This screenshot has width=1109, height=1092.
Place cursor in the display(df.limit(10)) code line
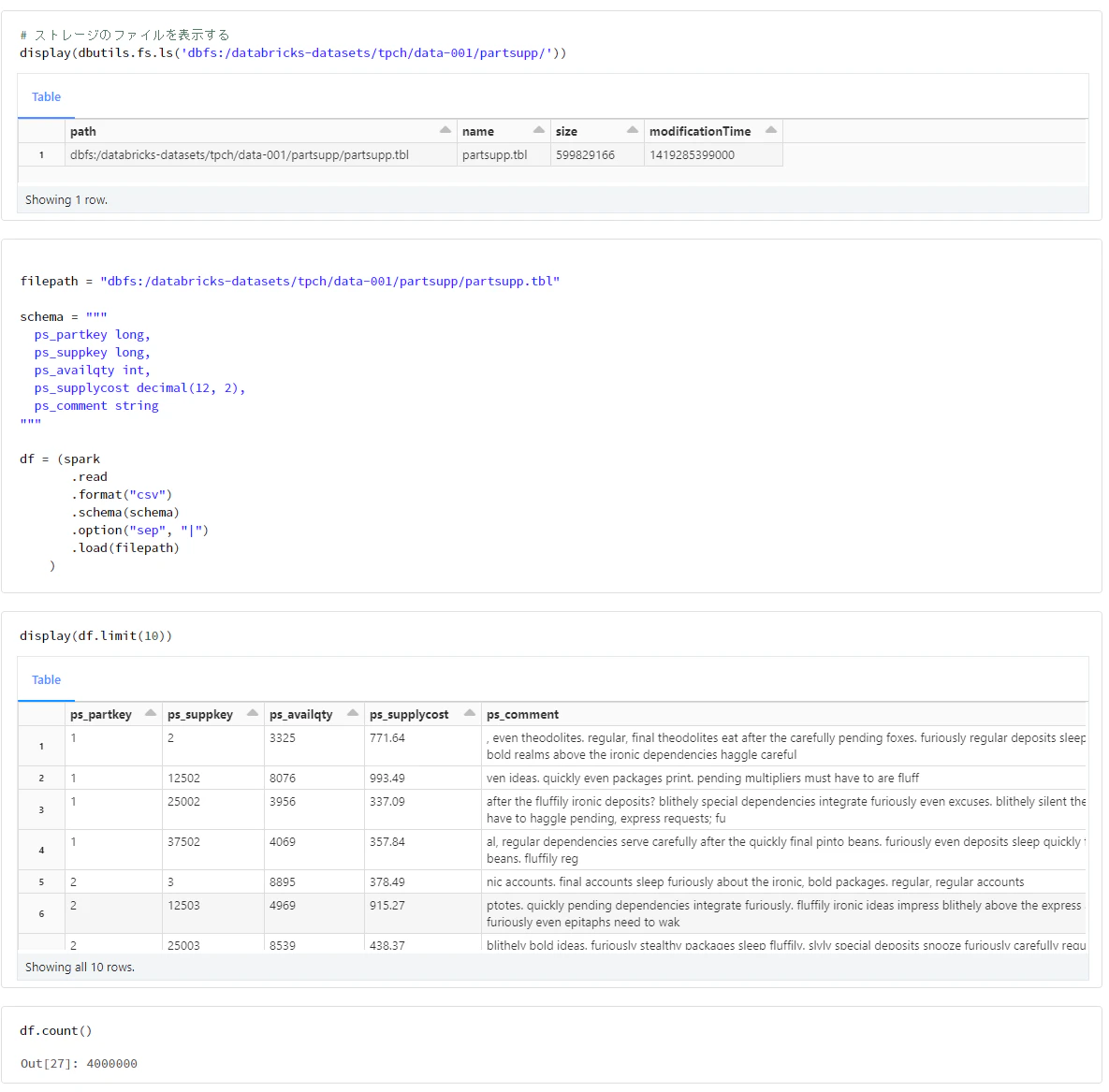[95, 635]
